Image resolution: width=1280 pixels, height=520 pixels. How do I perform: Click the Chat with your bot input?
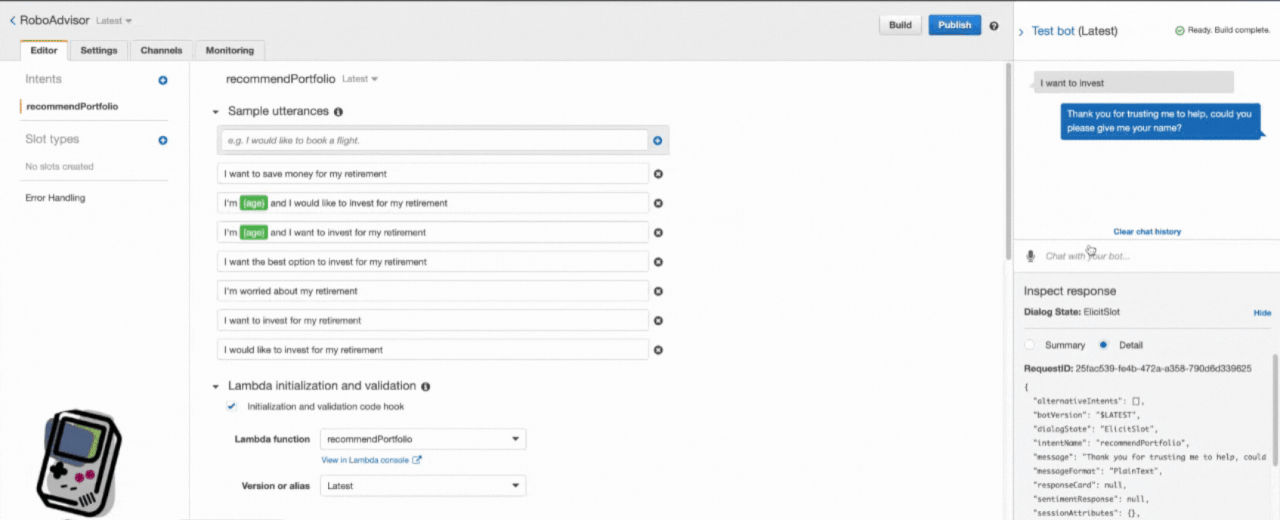click(x=1155, y=257)
